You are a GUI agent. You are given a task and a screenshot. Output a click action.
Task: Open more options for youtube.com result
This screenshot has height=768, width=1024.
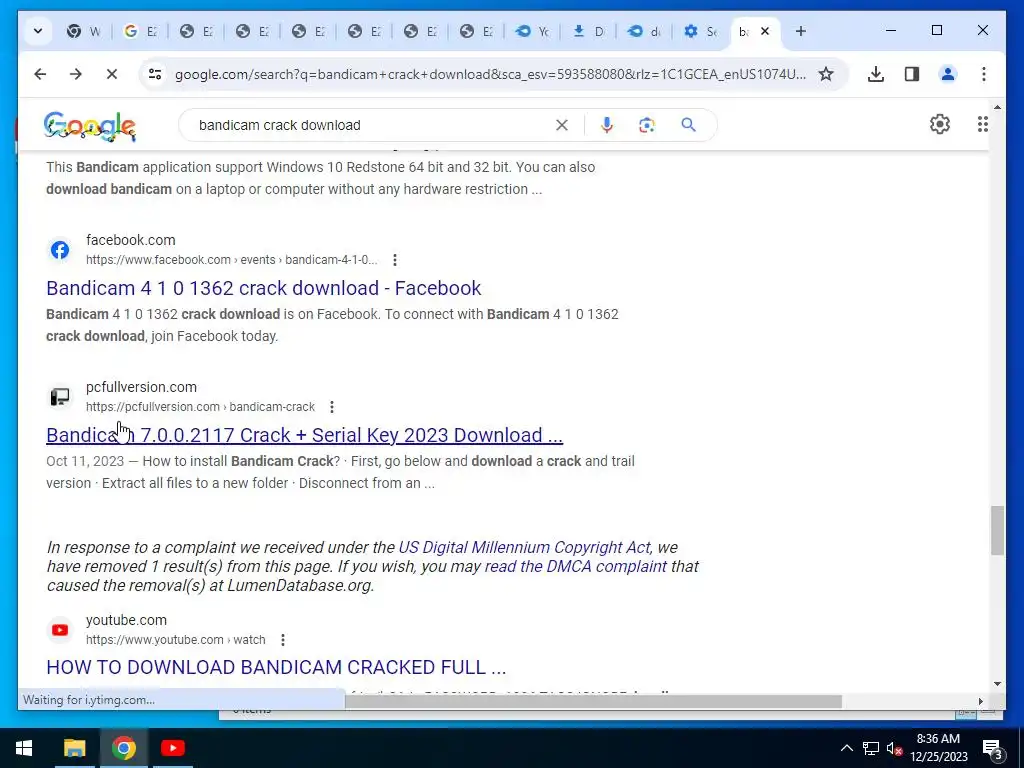(283, 640)
